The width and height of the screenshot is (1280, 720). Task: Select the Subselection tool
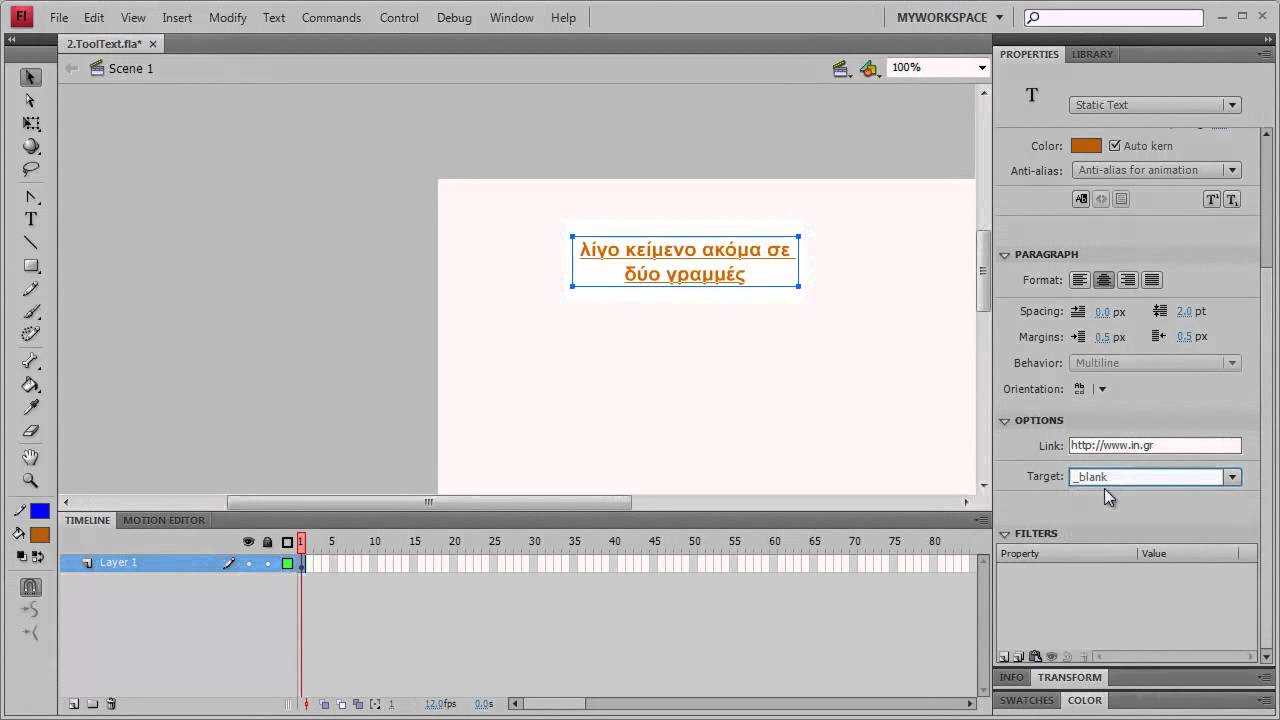coord(31,100)
